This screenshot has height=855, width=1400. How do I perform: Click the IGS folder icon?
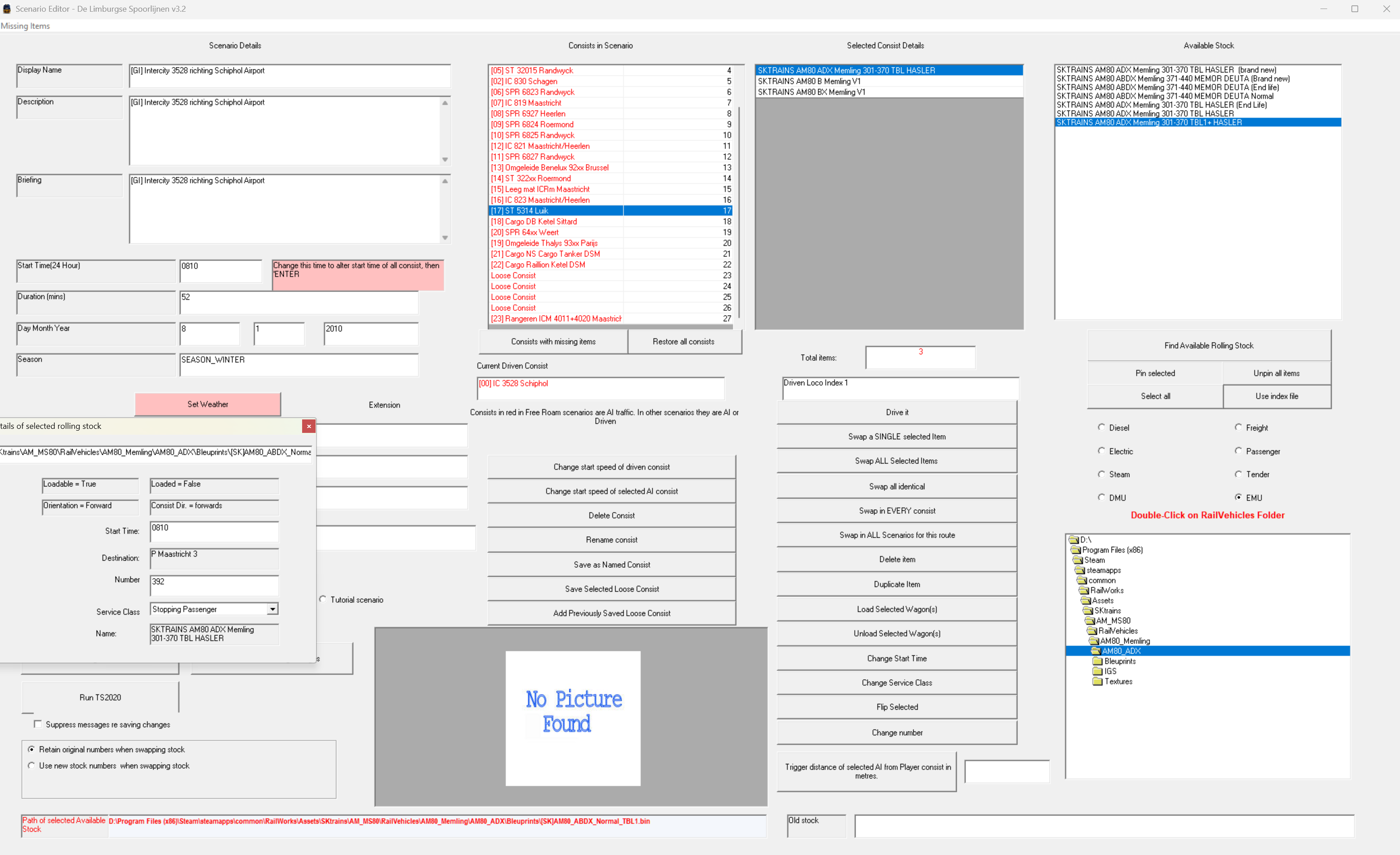pos(1098,672)
